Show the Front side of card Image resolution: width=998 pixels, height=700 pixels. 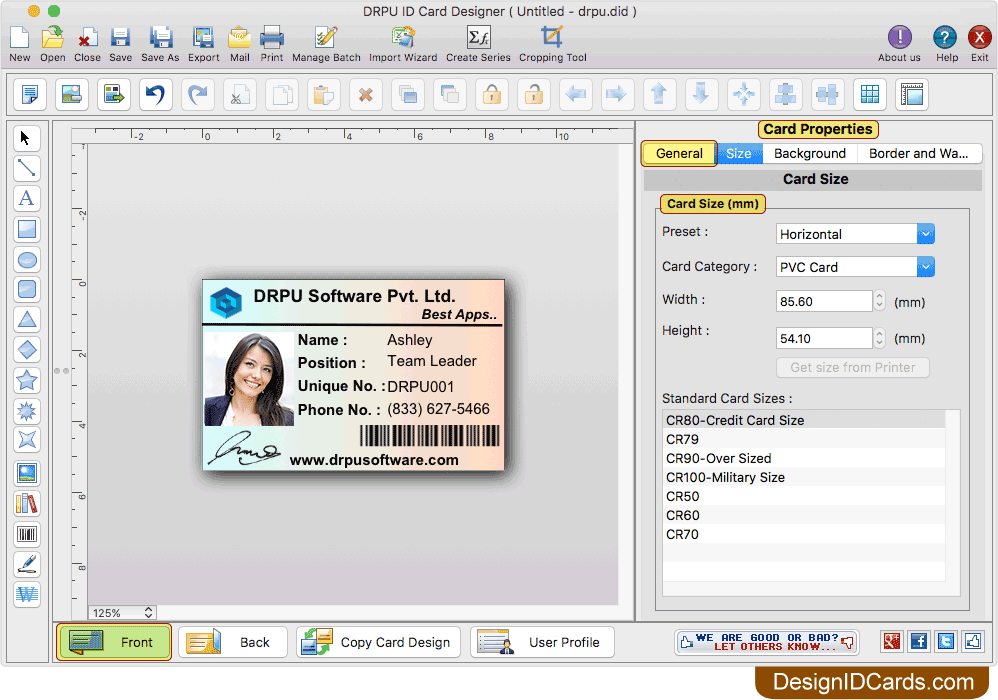(x=114, y=642)
